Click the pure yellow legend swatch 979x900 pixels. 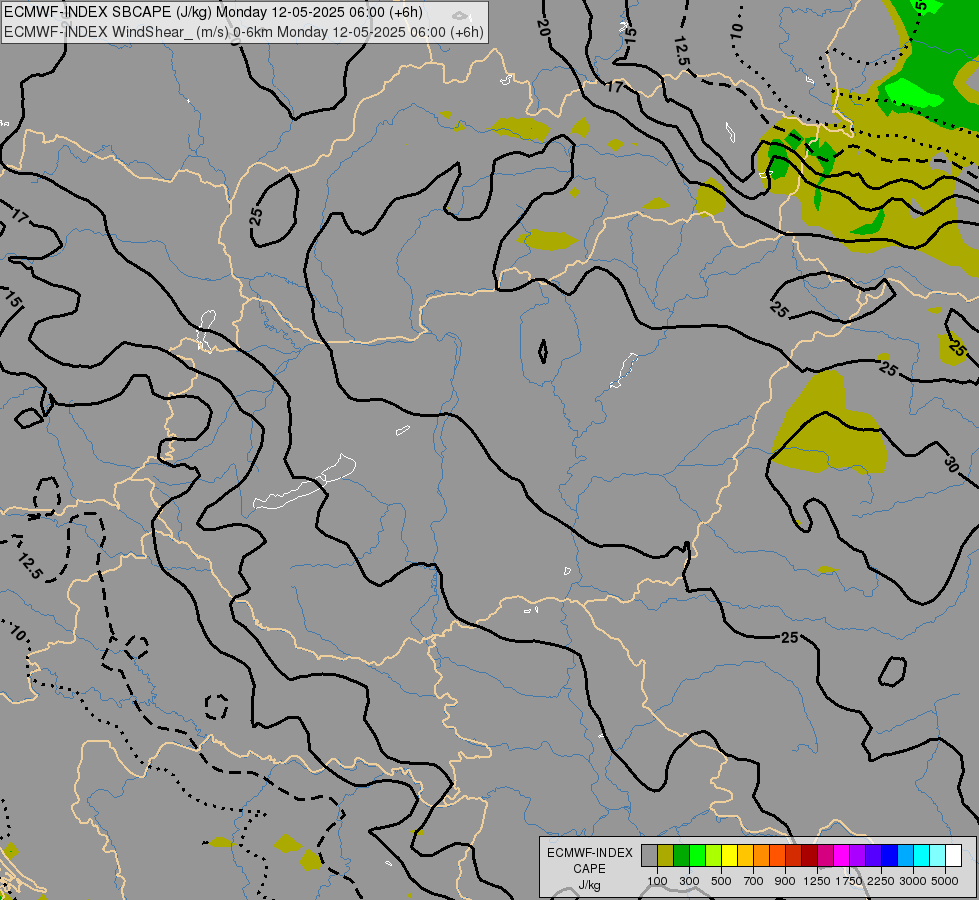pos(729,855)
